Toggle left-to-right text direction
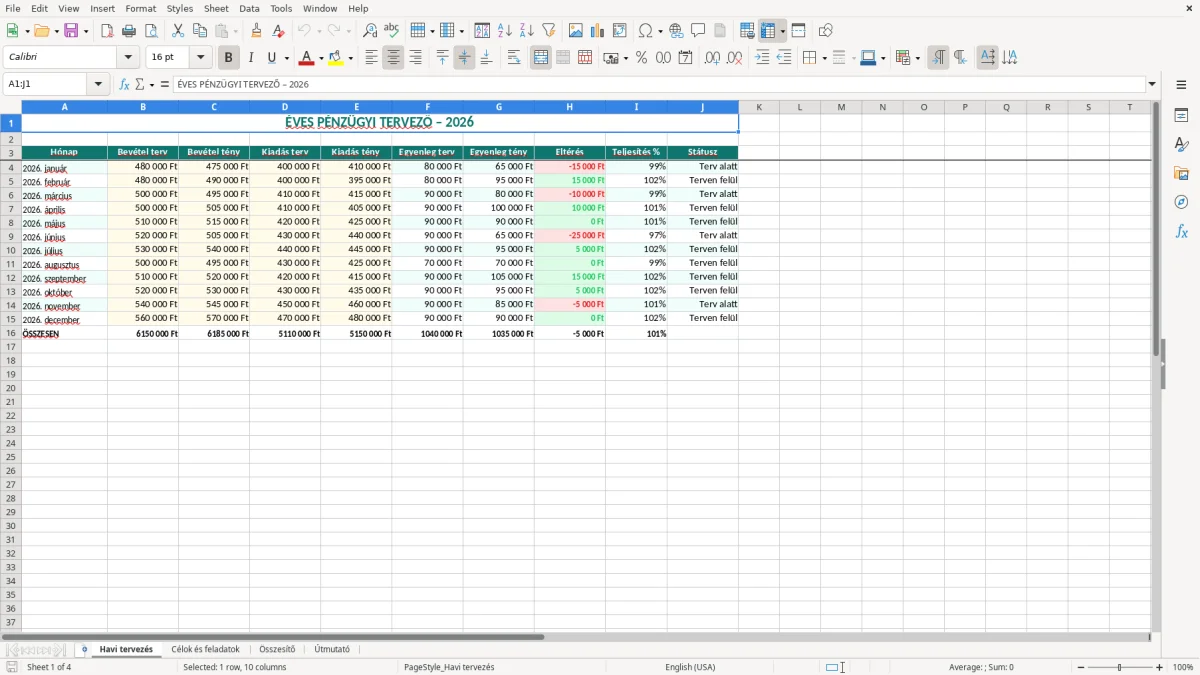The width and height of the screenshot is (1200, 675). [x=938, y=58]
